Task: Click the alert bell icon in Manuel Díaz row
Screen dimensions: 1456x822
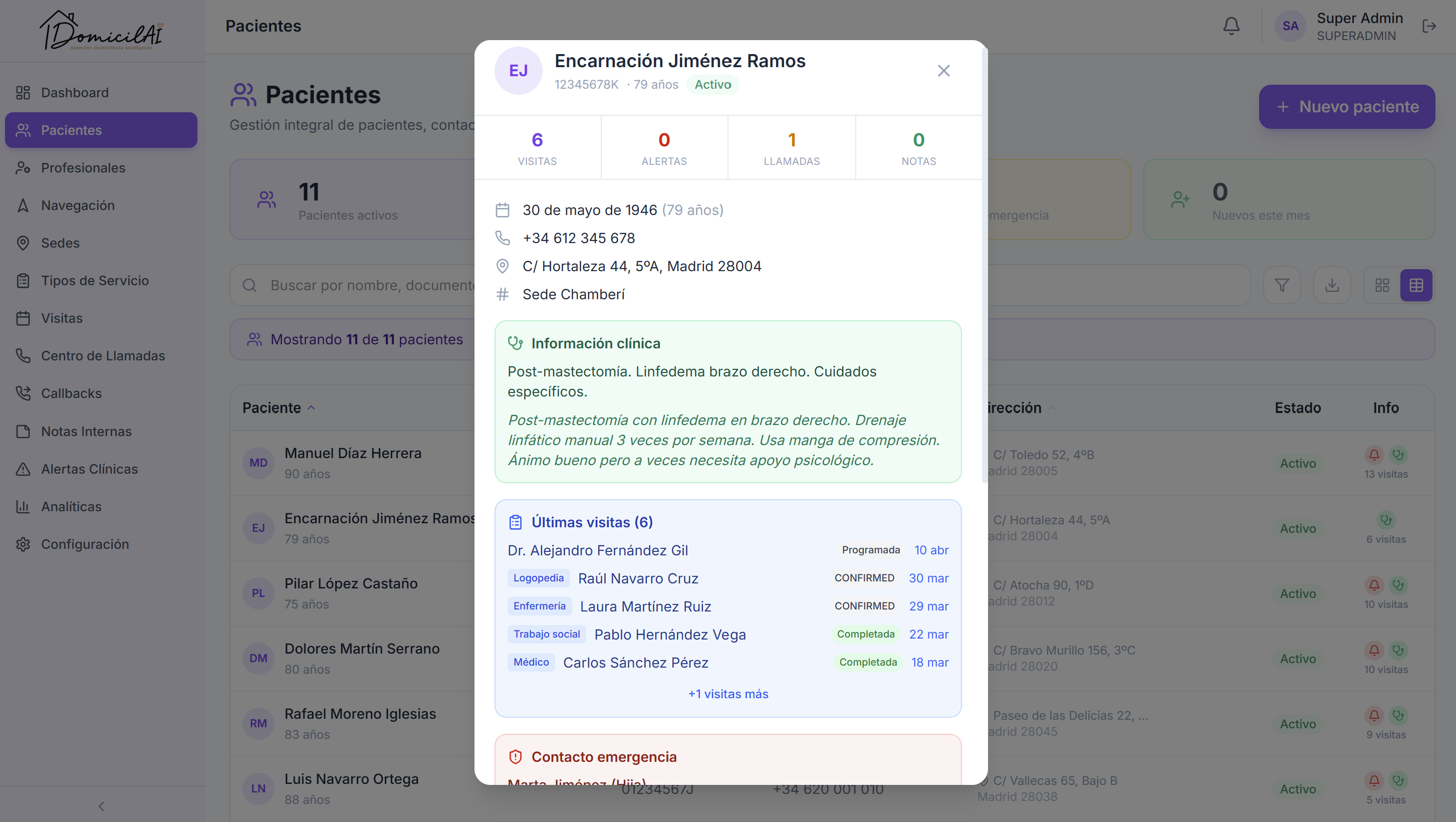Action: (x=1374, y=455)
